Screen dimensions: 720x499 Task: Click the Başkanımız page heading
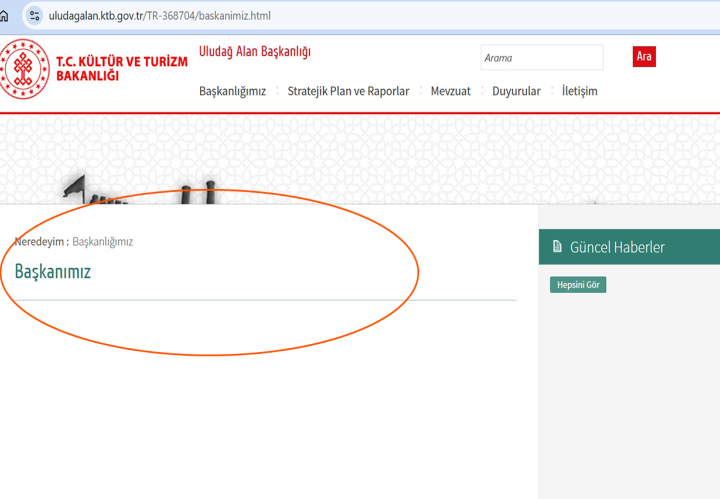(52, 271)
